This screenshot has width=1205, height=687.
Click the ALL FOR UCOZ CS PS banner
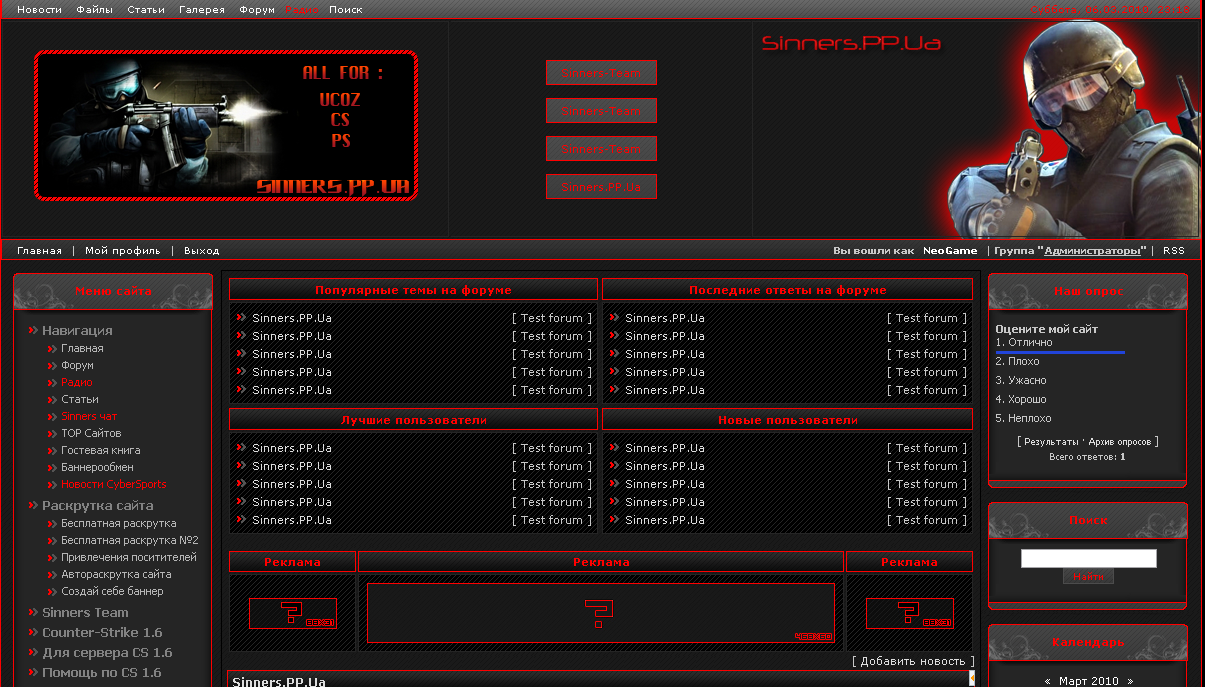click(226, 126)
